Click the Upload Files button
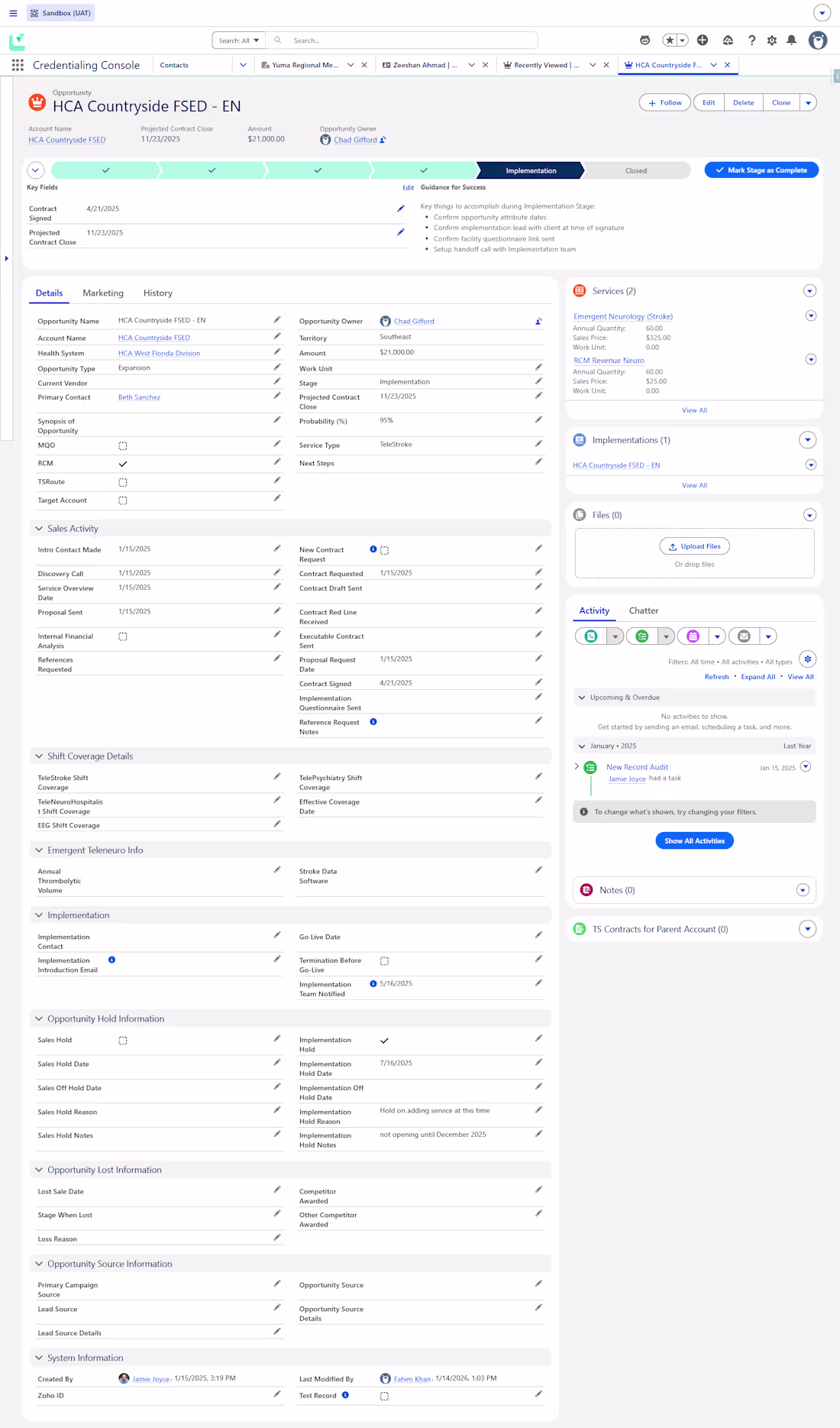Viewport: 840px width, 1428px height. 695,546
